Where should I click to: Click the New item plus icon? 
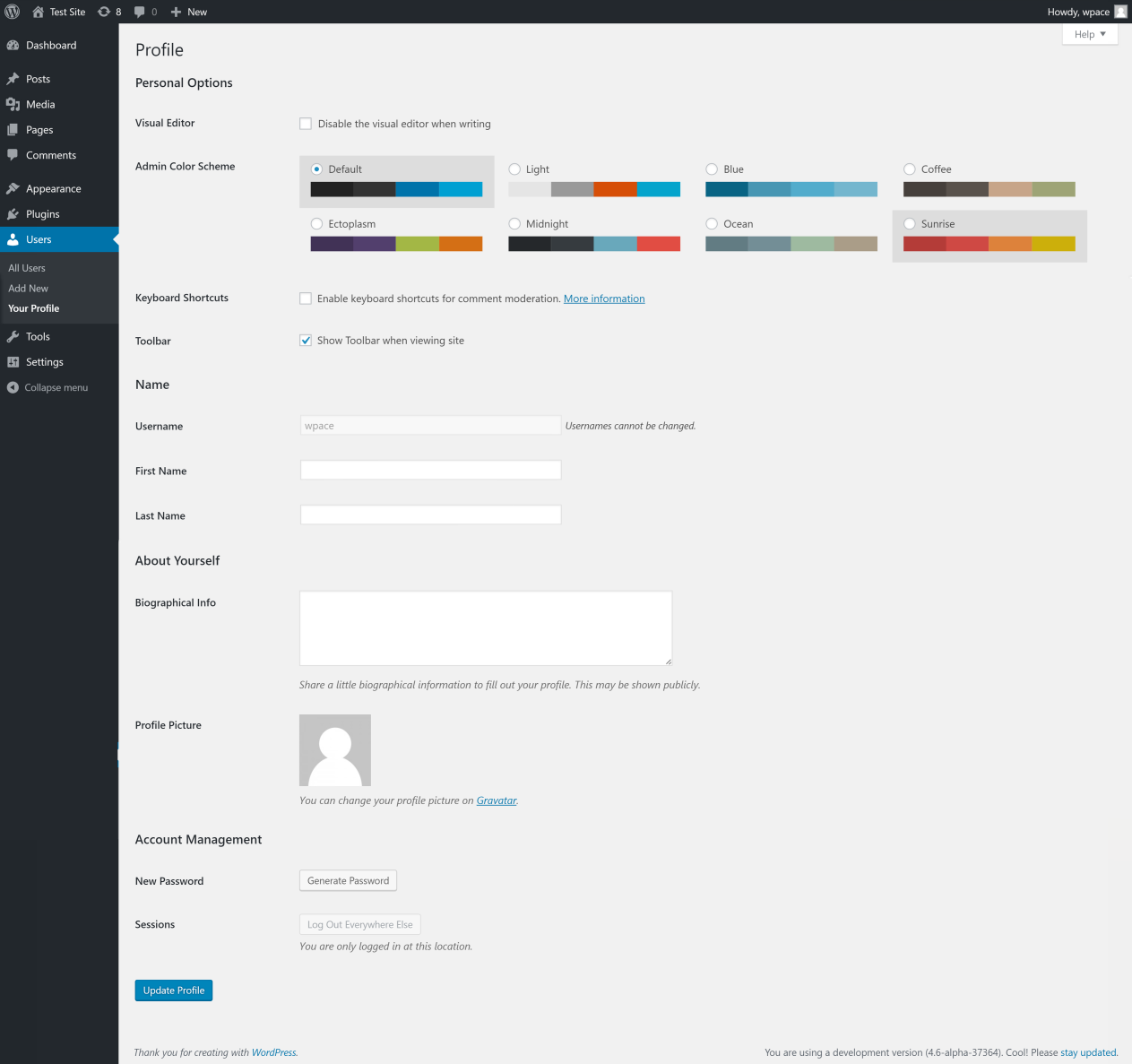click(x=174, y=12)
